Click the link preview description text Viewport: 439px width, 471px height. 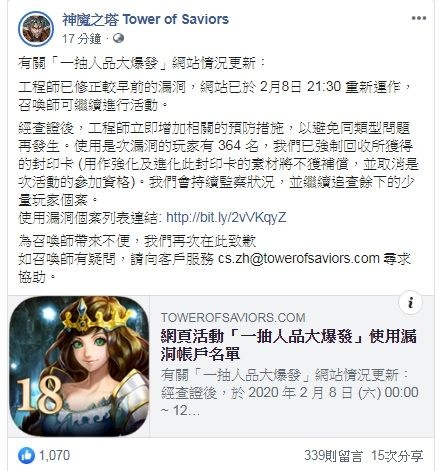(x=289, y=393)
